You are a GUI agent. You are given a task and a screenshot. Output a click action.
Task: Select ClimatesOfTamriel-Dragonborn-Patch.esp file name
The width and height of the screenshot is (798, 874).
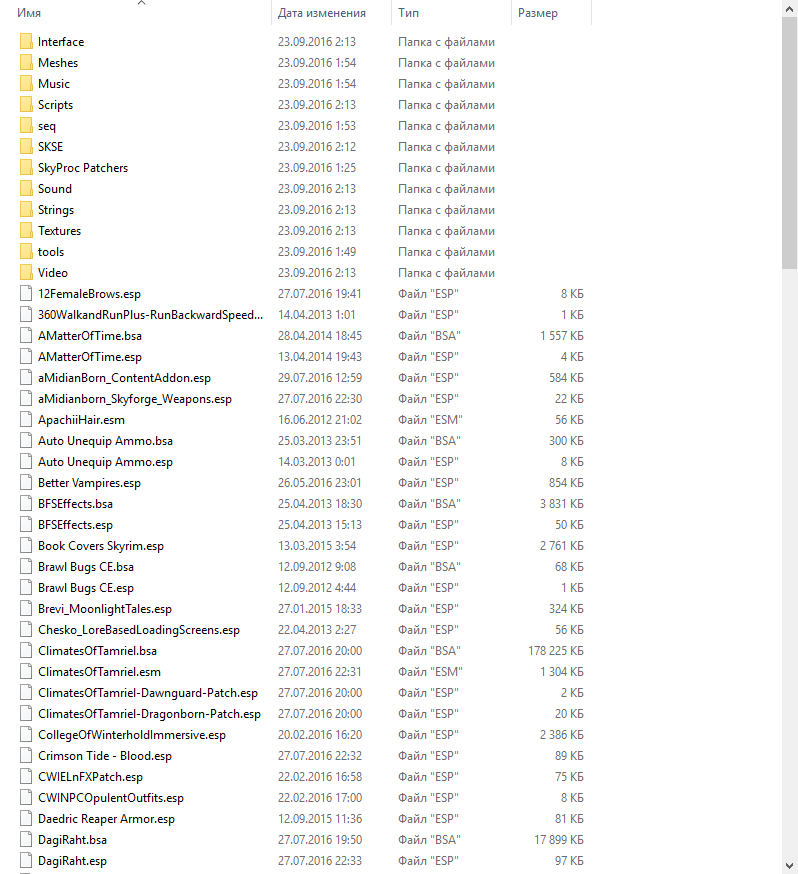click(149, 714)
